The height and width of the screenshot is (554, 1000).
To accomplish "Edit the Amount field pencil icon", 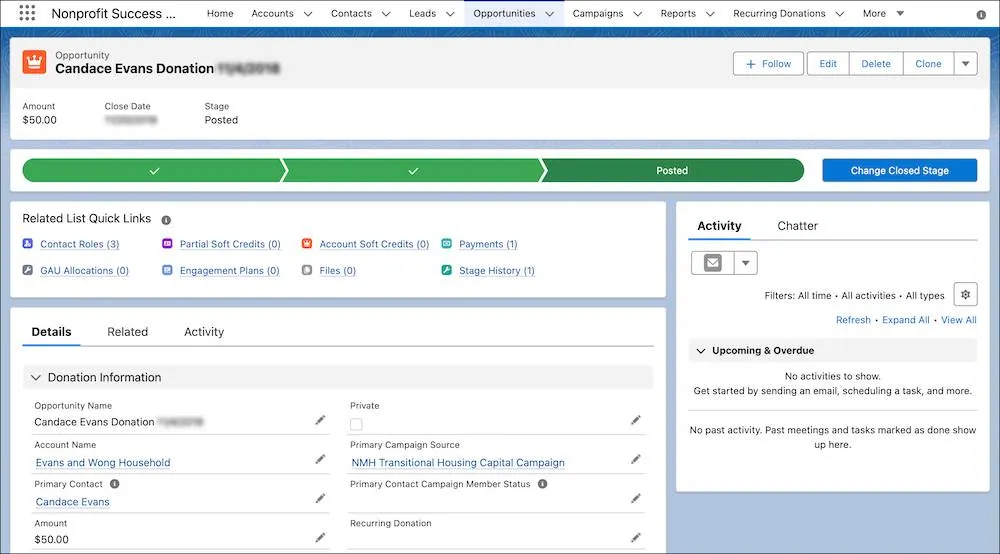I will tap(320, 538).
